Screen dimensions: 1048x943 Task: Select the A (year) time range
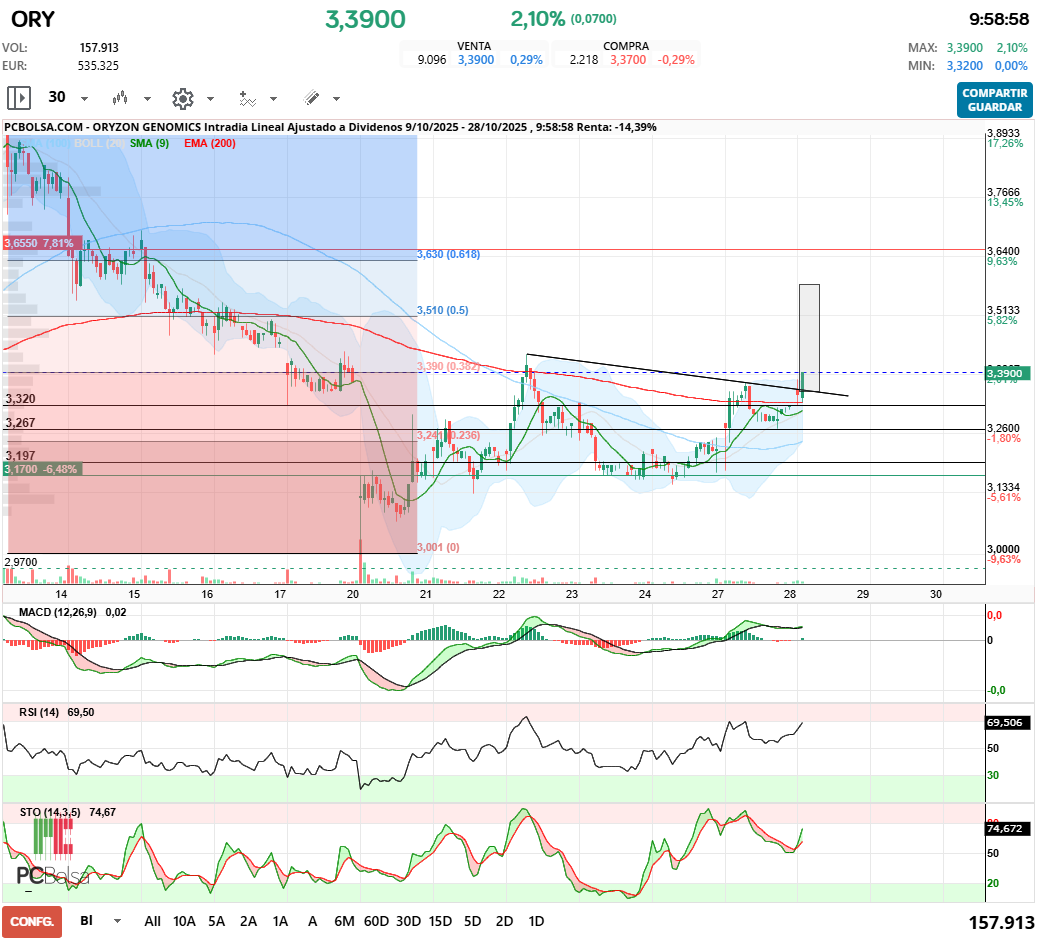[312, 922]
